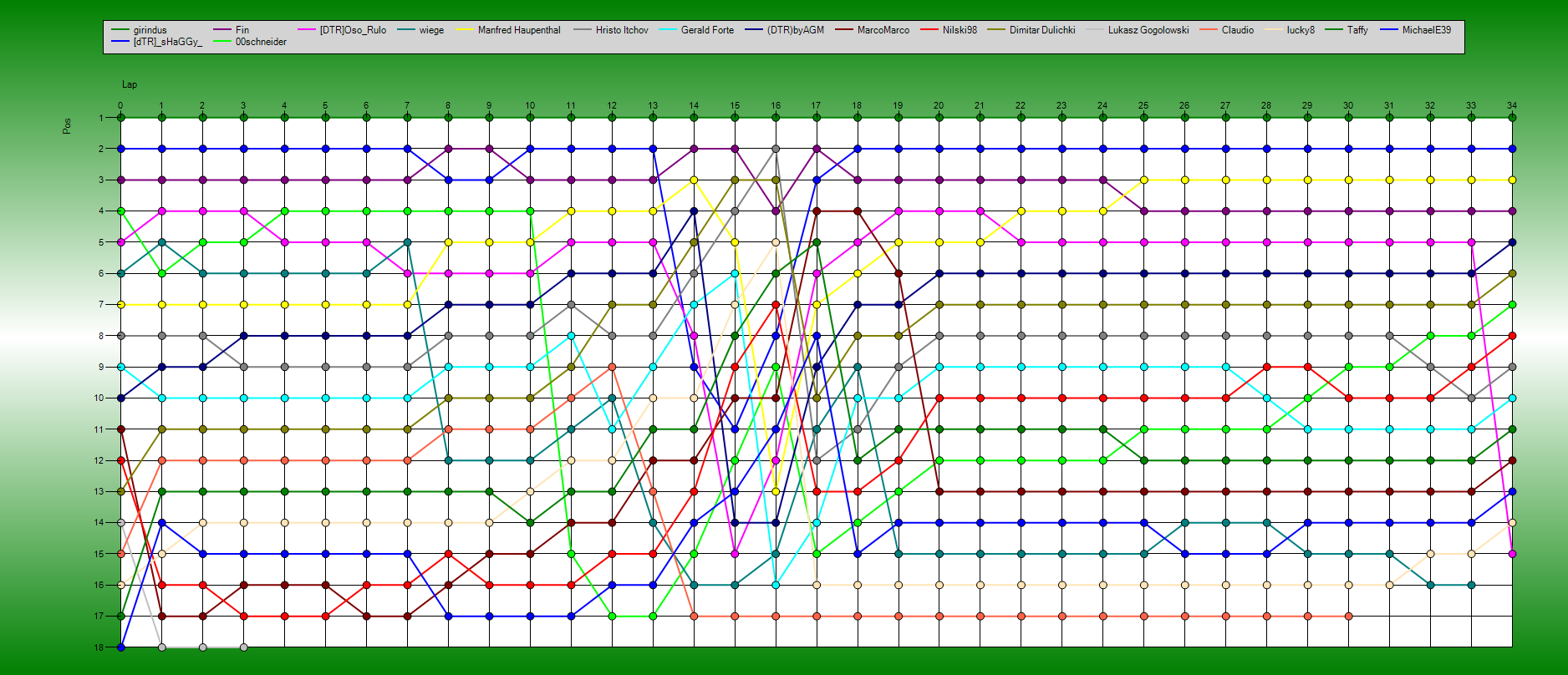This screenshot has height=675, width=1568.
Task: Click lap number 0 on the axis
Action: [120, 106]
